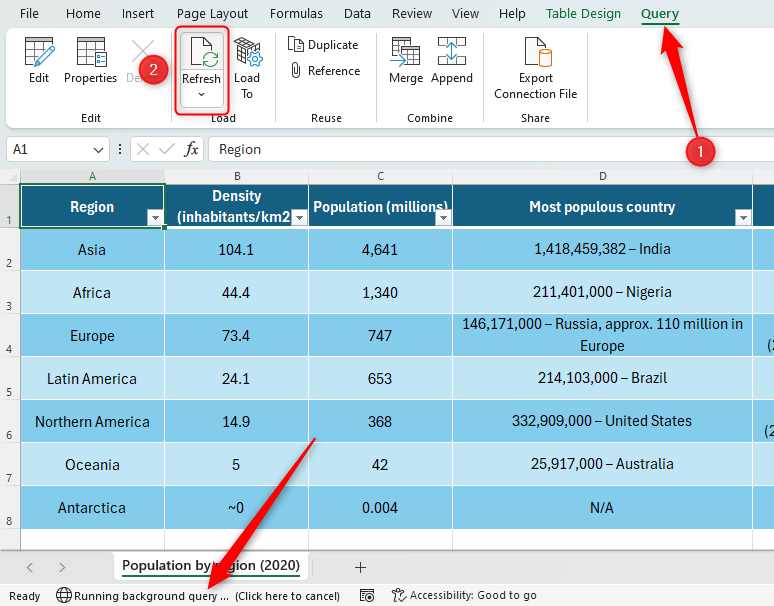Click the Load To icon
Viewport: 774px width, 606px height.
click(x=247, y=60)
